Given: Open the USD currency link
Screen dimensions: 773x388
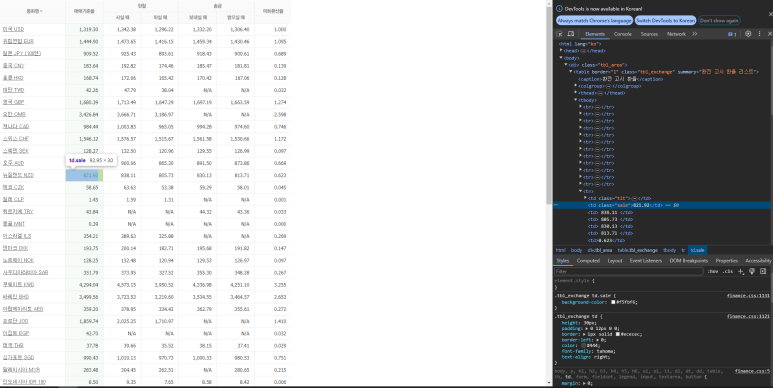Looking at the screenshot, I should click(13, 29).
